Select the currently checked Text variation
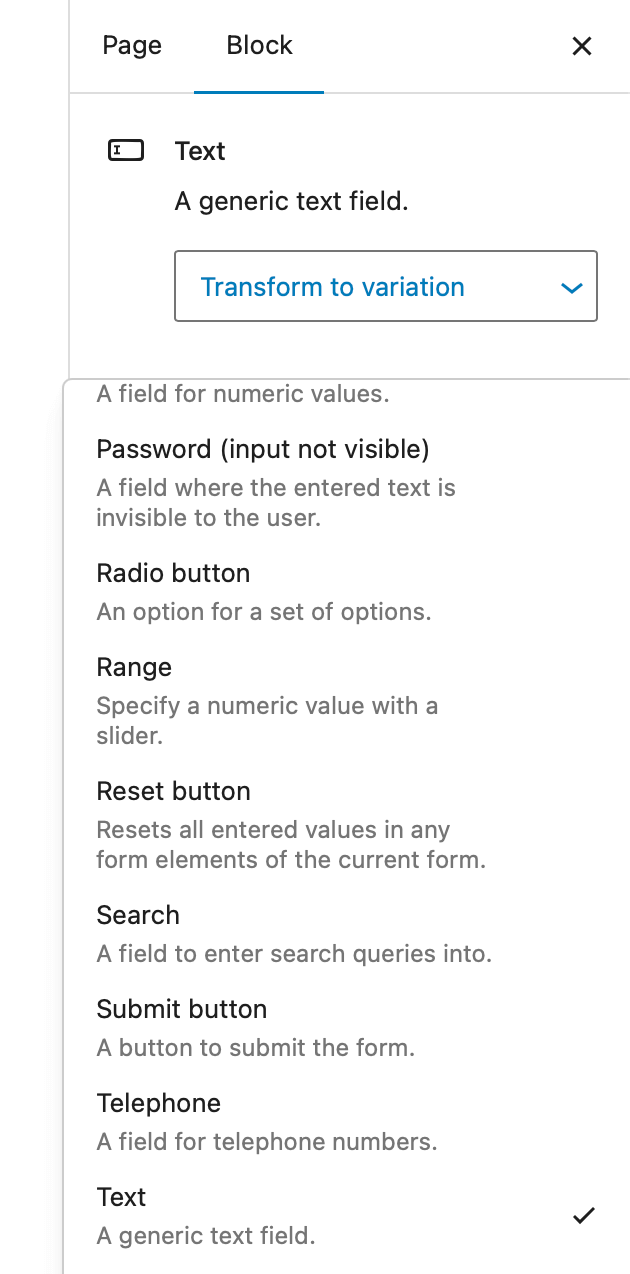 121,1197
